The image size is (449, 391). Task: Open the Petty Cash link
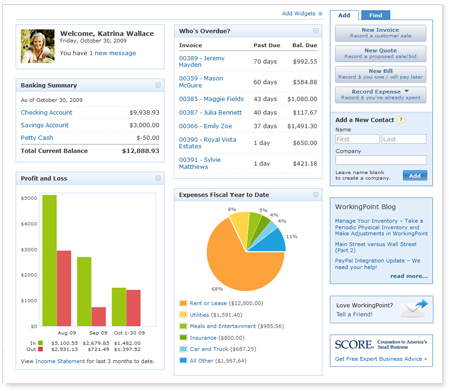tap(37, 138)
